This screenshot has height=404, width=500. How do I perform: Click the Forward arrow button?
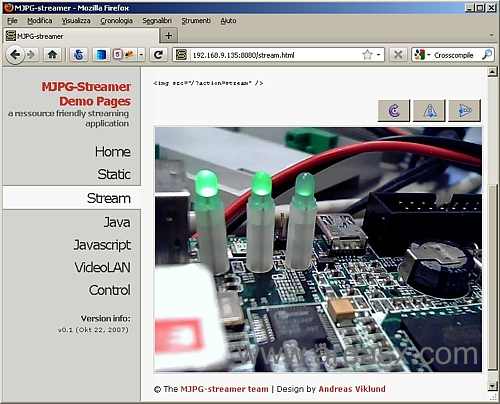pyautogui.click(x=31, y=55)
